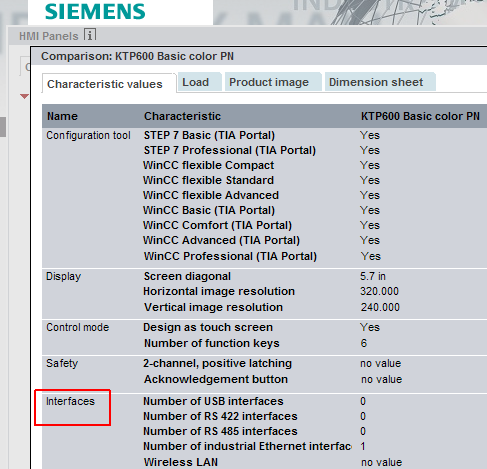Select the Screen diagonal characteristic
This screenshot has height=469, width=487.
[187, 276]
